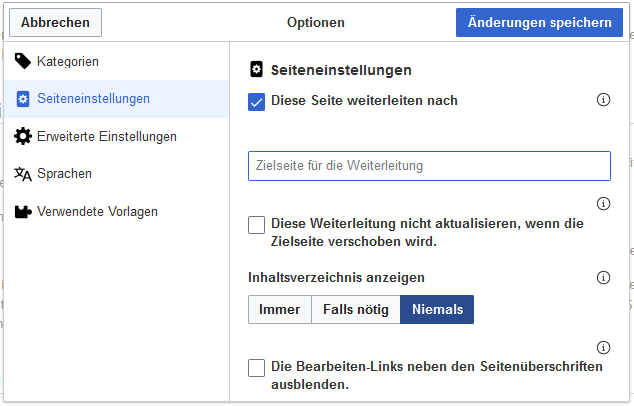634x406 pixels.
Task: Show info for Inhaltsverzeichnis anzeigen
Action: [603, 277]
